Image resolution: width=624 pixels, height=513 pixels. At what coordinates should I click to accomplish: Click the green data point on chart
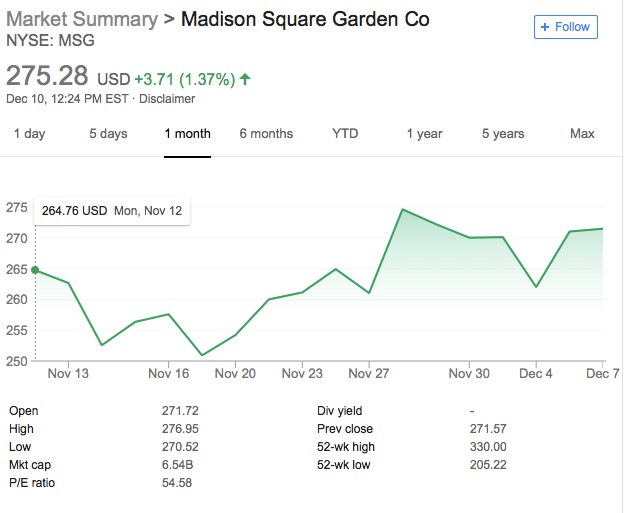point(35,270)
